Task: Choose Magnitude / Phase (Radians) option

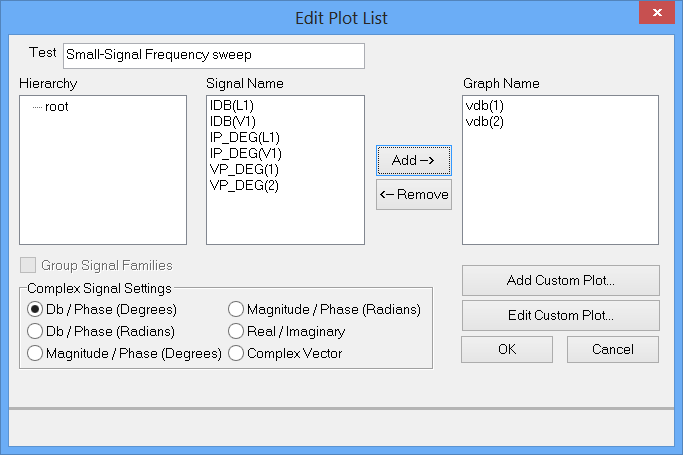Action: 236,309
